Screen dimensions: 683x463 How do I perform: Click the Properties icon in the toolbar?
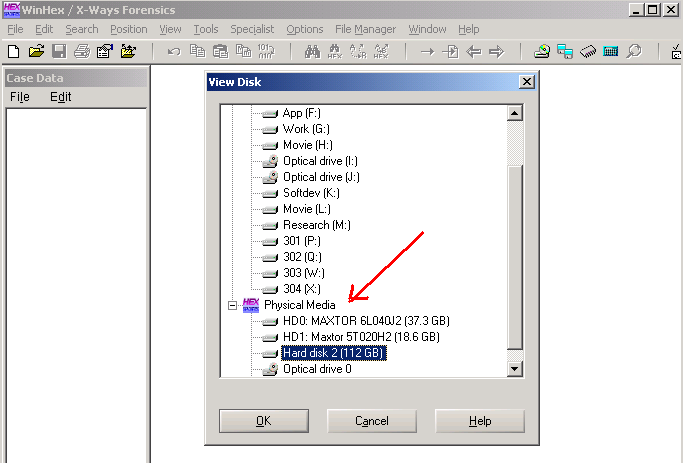[x=104, y=51]
